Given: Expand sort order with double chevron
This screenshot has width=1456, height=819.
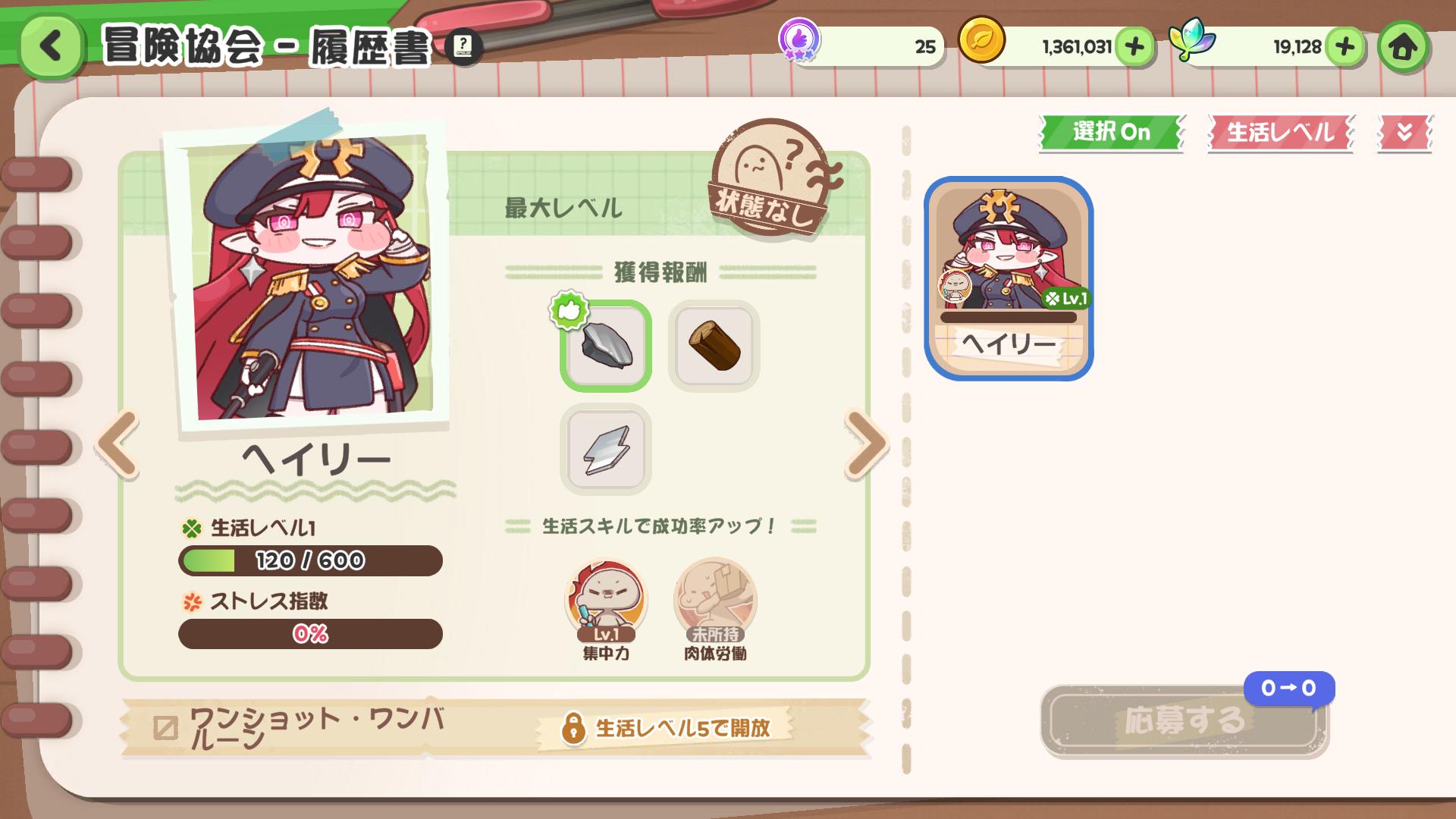Looking at the screenshot, I should tap(1404, 133).
